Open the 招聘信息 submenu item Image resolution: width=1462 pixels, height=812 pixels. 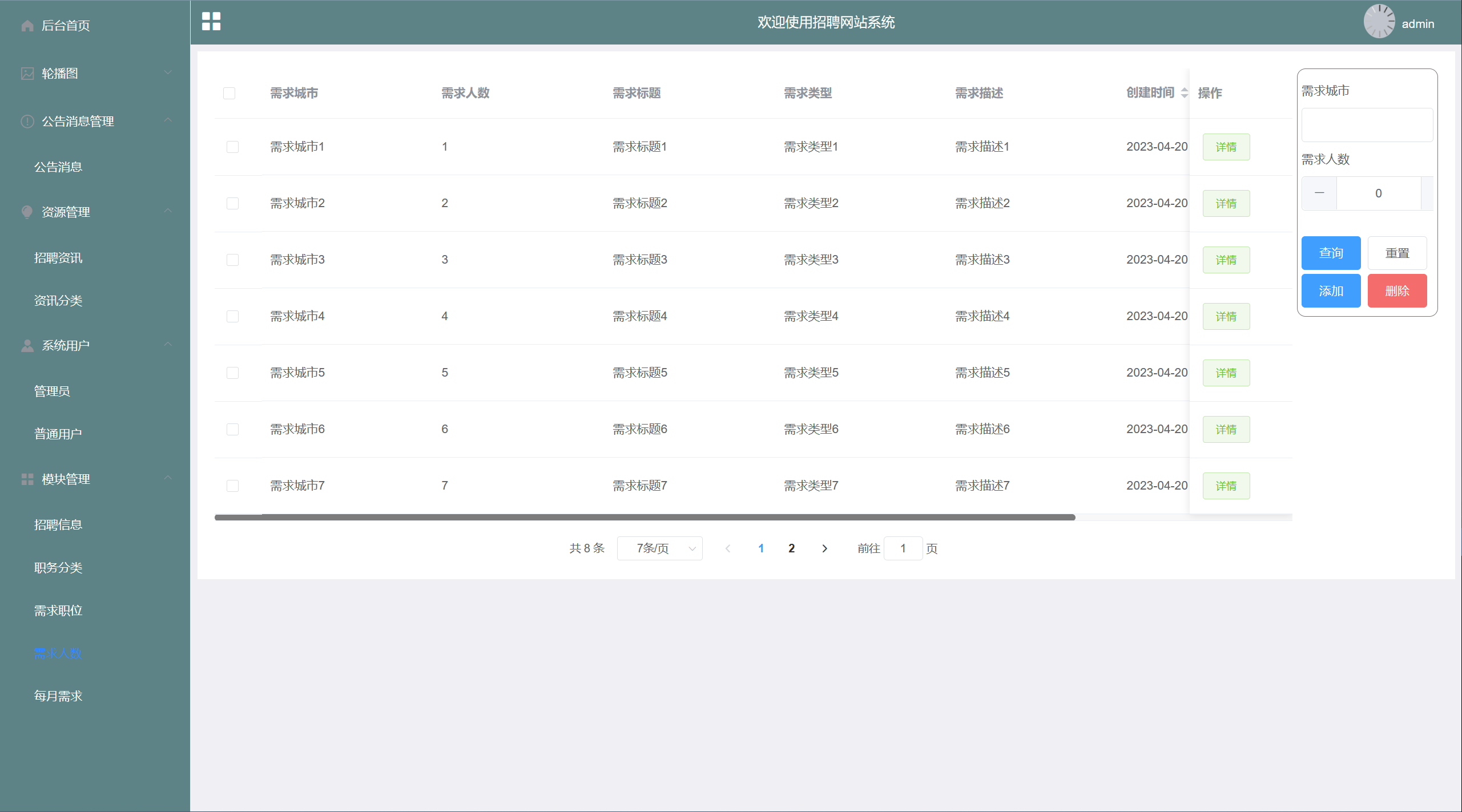click(58, 525)
